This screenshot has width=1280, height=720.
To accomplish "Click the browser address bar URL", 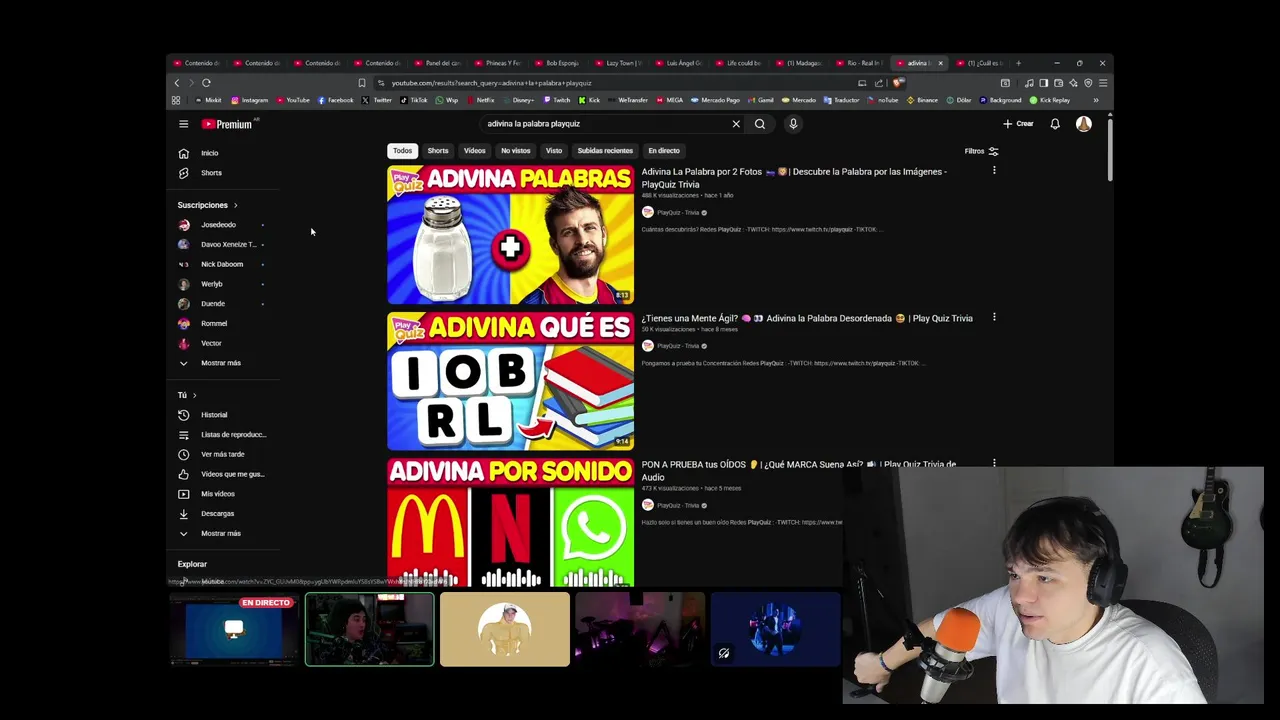I will coord(491,83).
